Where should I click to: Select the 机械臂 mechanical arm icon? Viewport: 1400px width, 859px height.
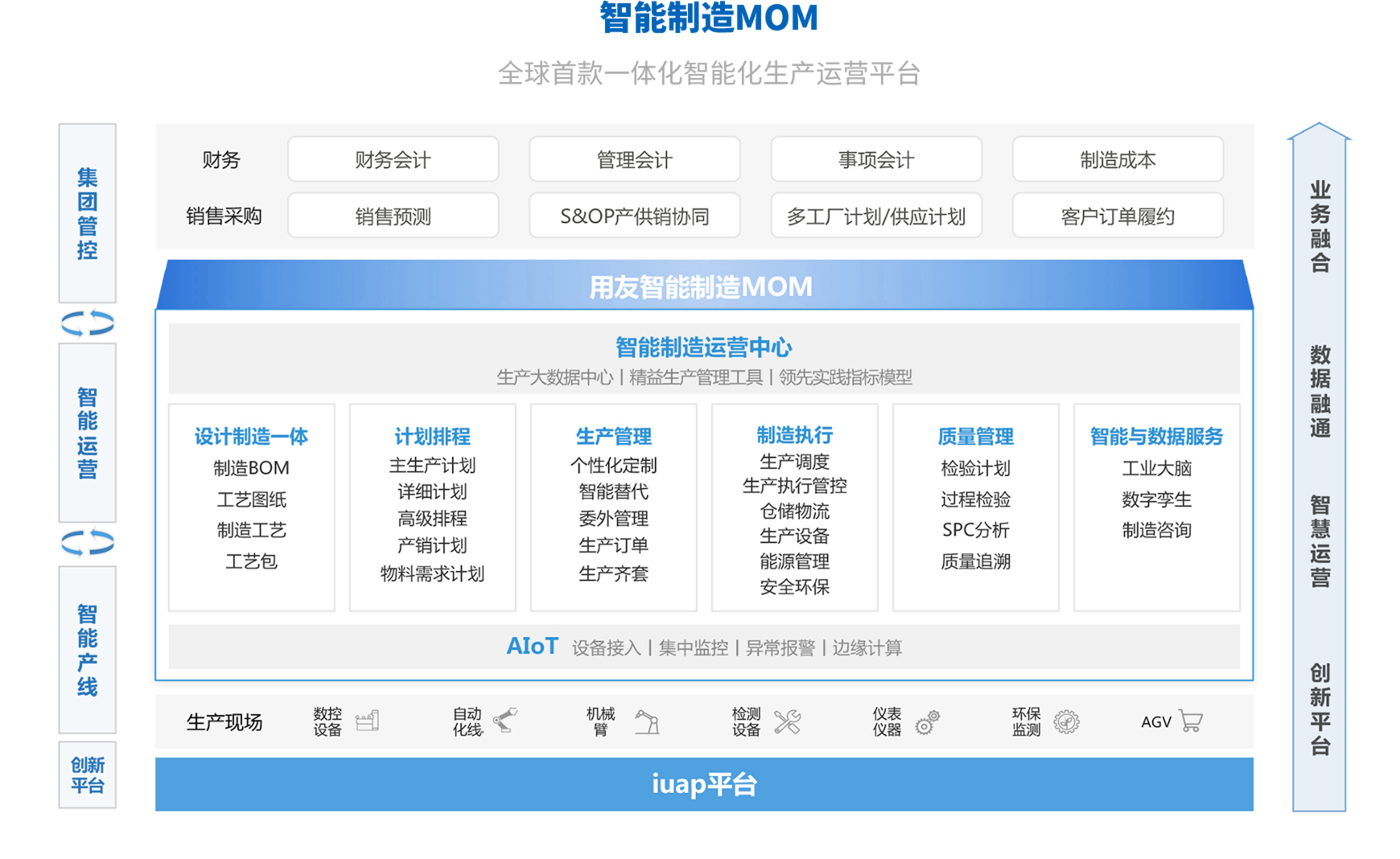click(x=649, y=721)
